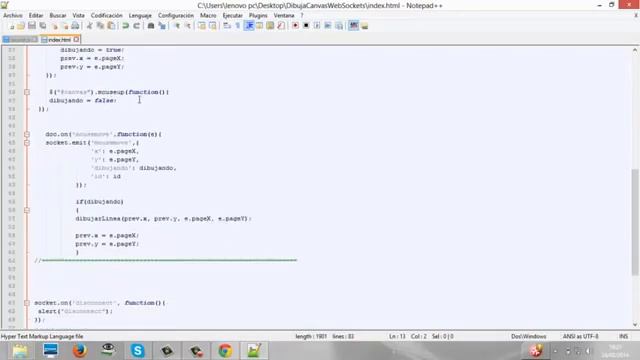
Task: Collapse the if(dibujando) brace fold marker
Action: [x=27, y=210]
